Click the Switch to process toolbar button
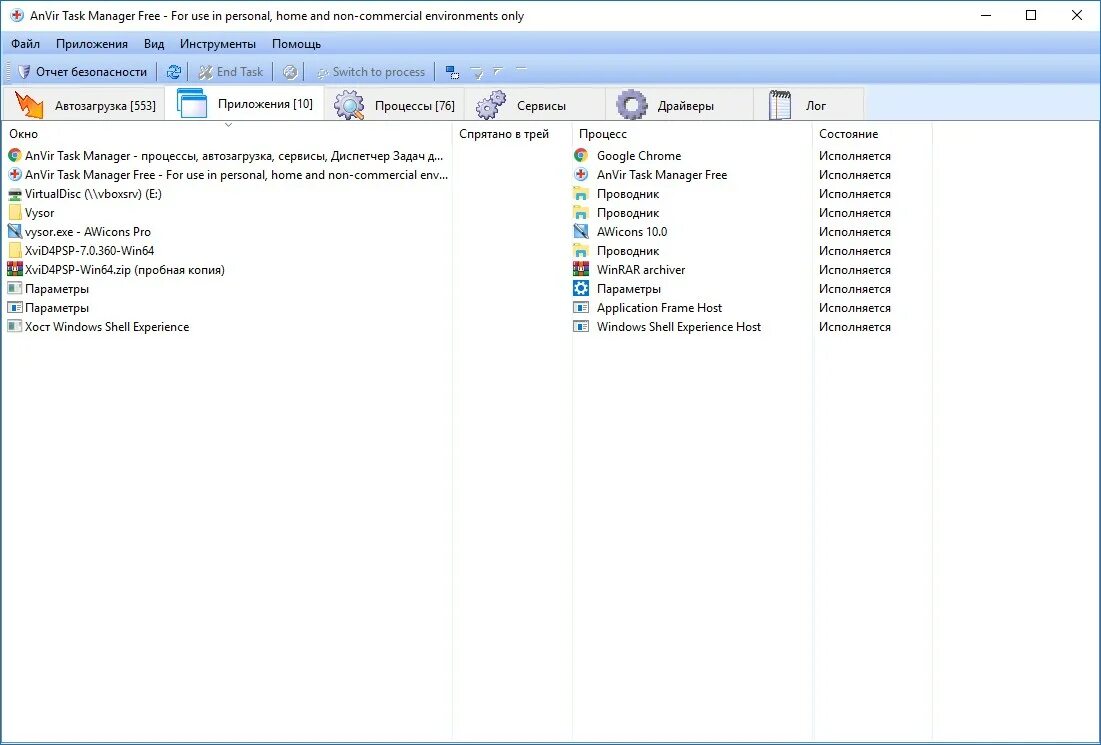This screenshot has width=1101, height=745. (371, 72)
